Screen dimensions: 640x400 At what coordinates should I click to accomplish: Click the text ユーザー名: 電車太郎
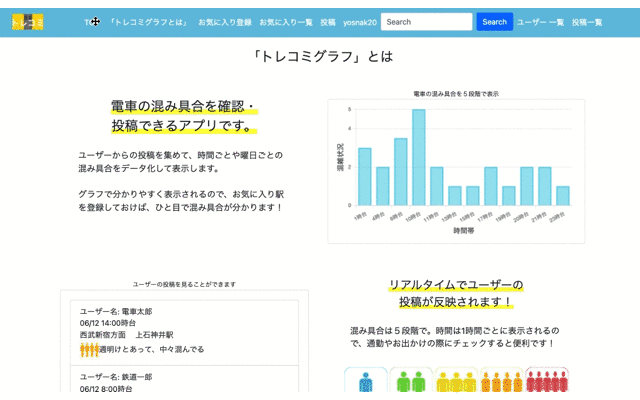[x=116, y=311]
